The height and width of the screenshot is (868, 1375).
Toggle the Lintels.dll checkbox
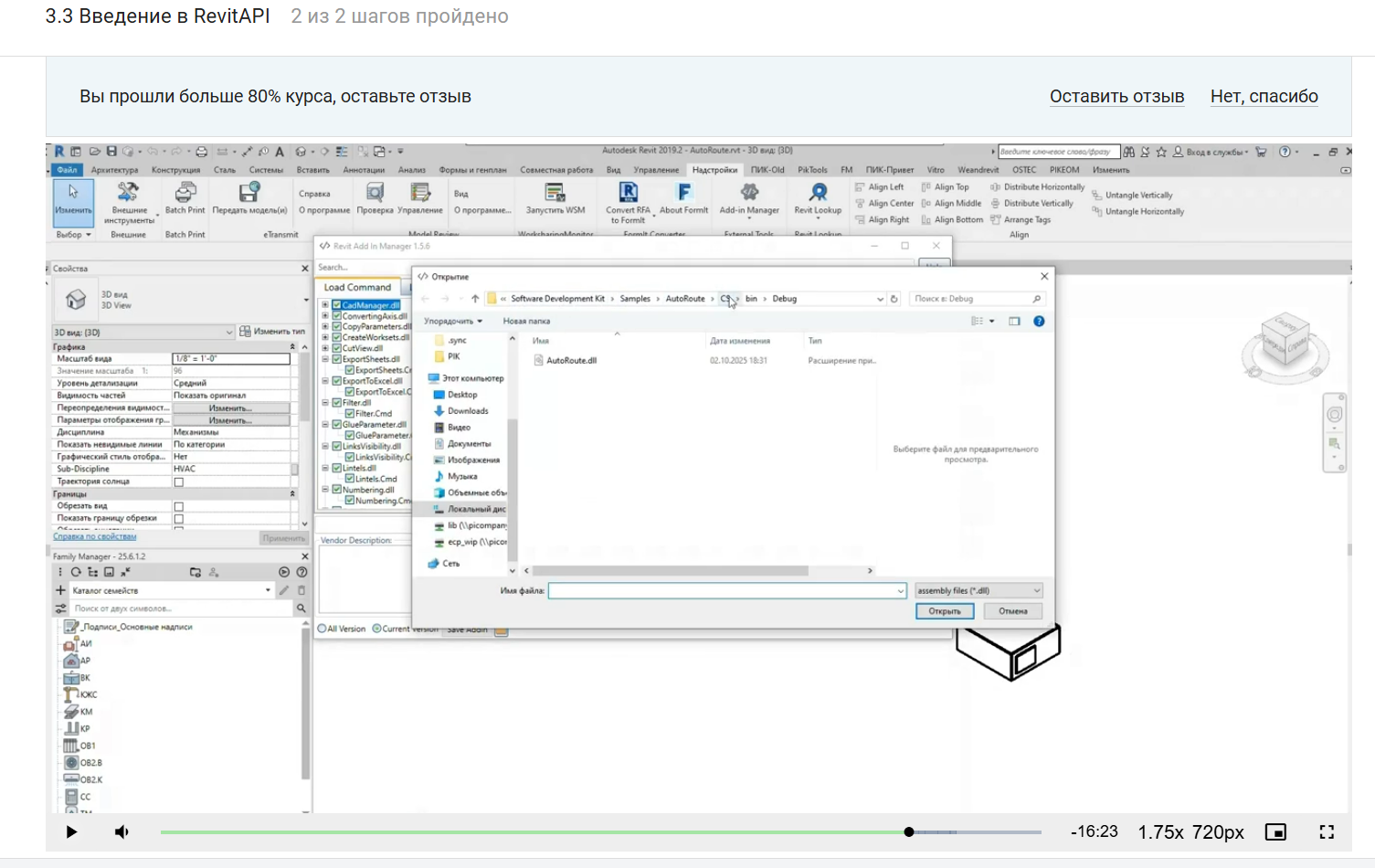(x=337, y=469)
